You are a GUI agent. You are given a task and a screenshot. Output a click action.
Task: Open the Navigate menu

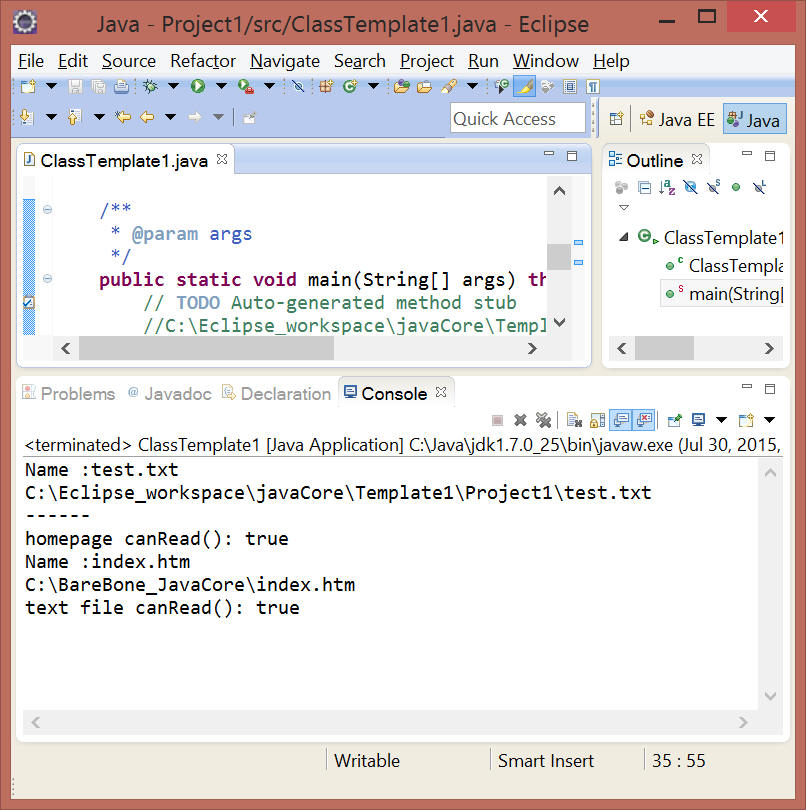tap(285, 61)
